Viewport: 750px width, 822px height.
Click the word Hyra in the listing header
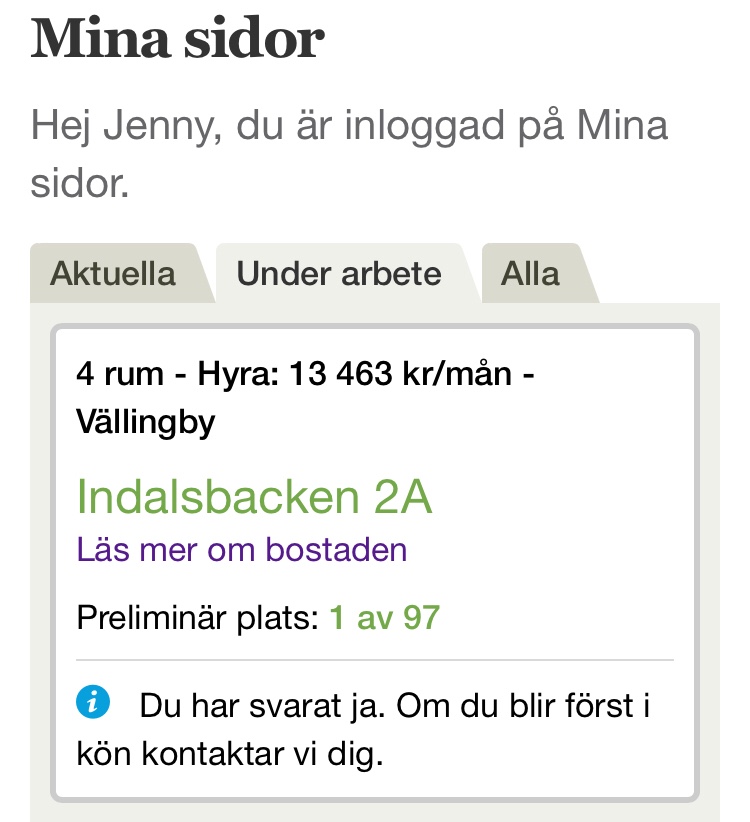[238, 374]
